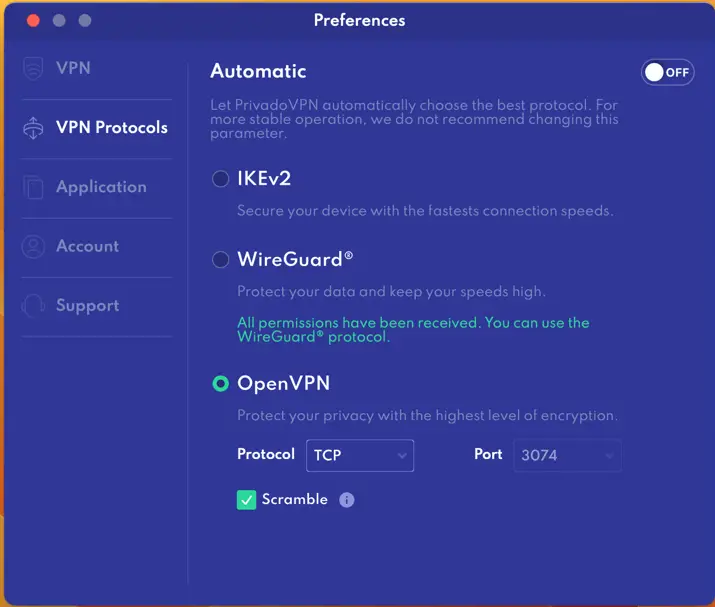Click the Preferences window title
715x607 pixels.
(x=359, y=21)
